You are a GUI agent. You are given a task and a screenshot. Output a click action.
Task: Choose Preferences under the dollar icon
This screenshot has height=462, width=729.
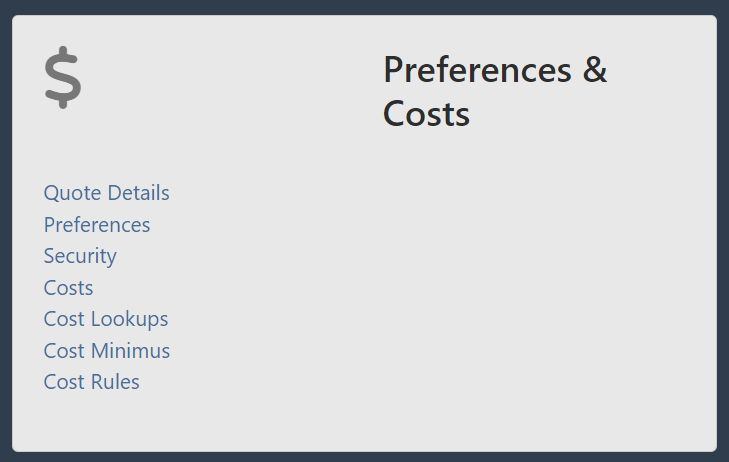[x=97, y=225]
